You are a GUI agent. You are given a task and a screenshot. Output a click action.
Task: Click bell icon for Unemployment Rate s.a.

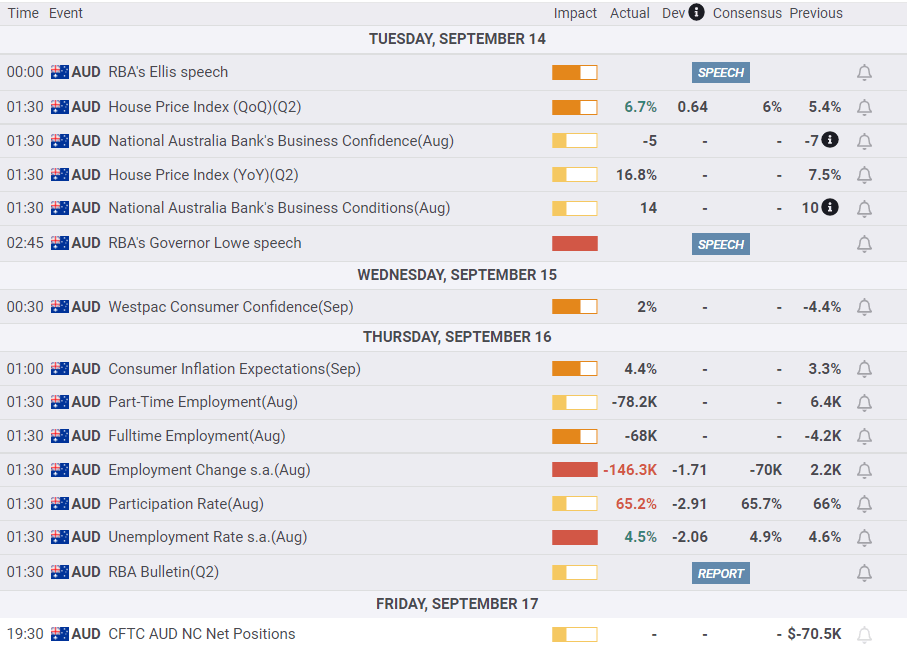(864, 537)
